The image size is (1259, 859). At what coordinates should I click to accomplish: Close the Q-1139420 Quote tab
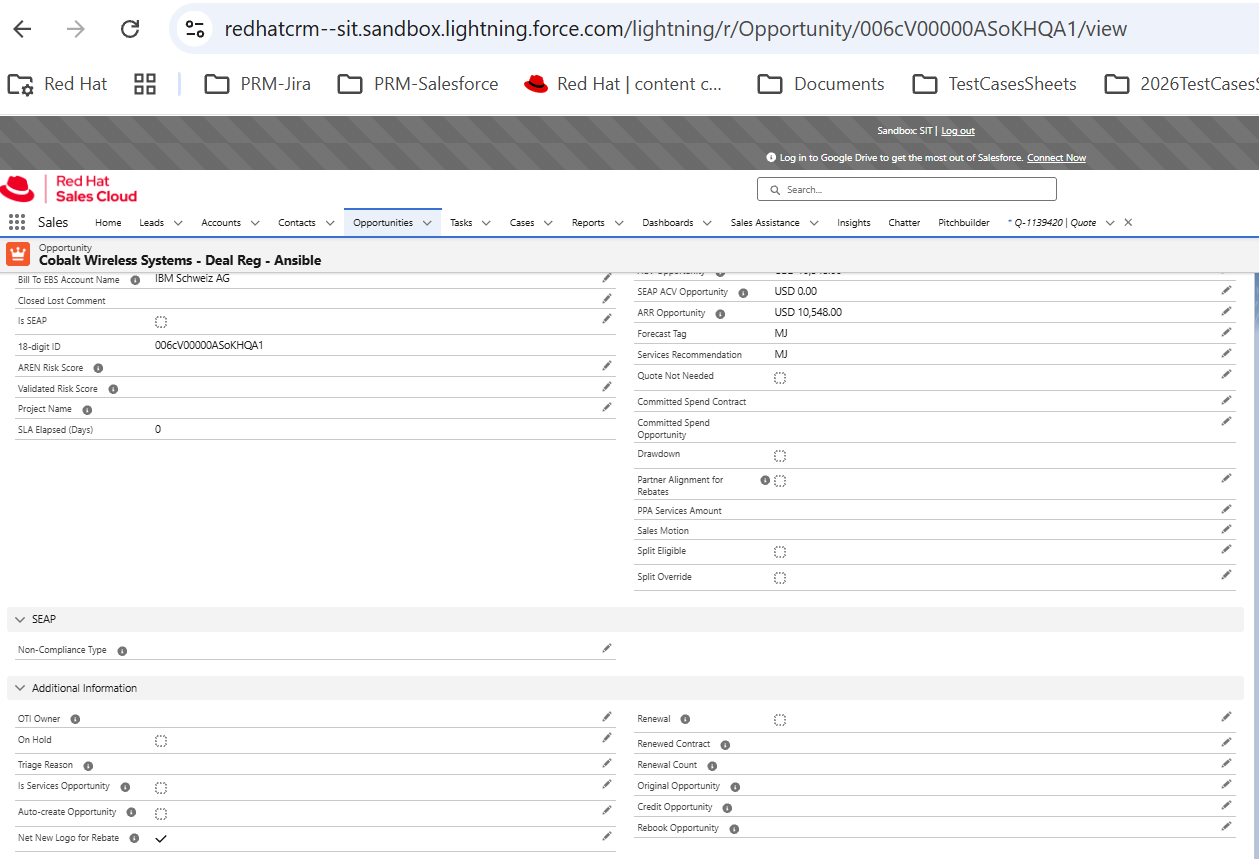point(1129,222)
